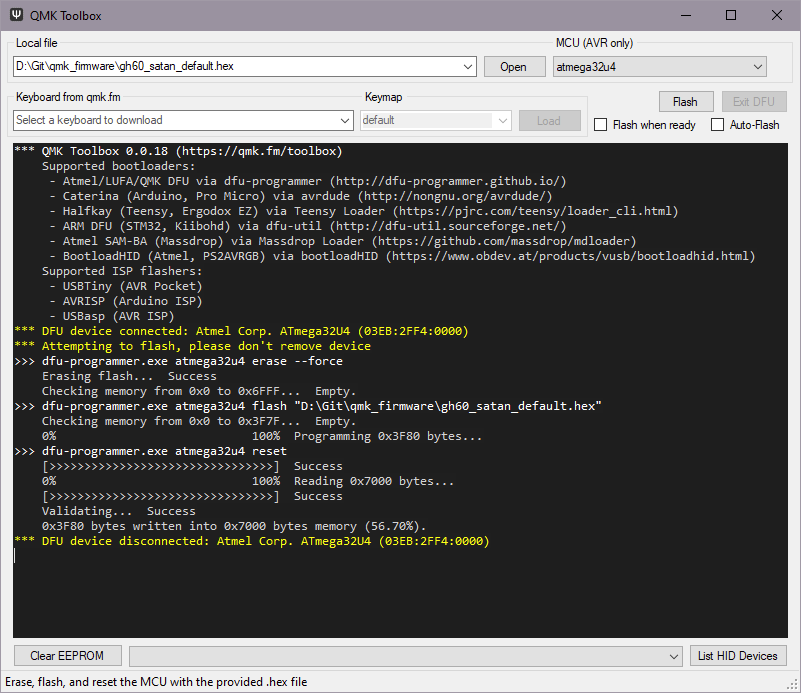This screenshot has height=693, width=801.
Task: Click the Atmel/LUFA/QMK DFU bootloader line
Action: click(308, 181)
